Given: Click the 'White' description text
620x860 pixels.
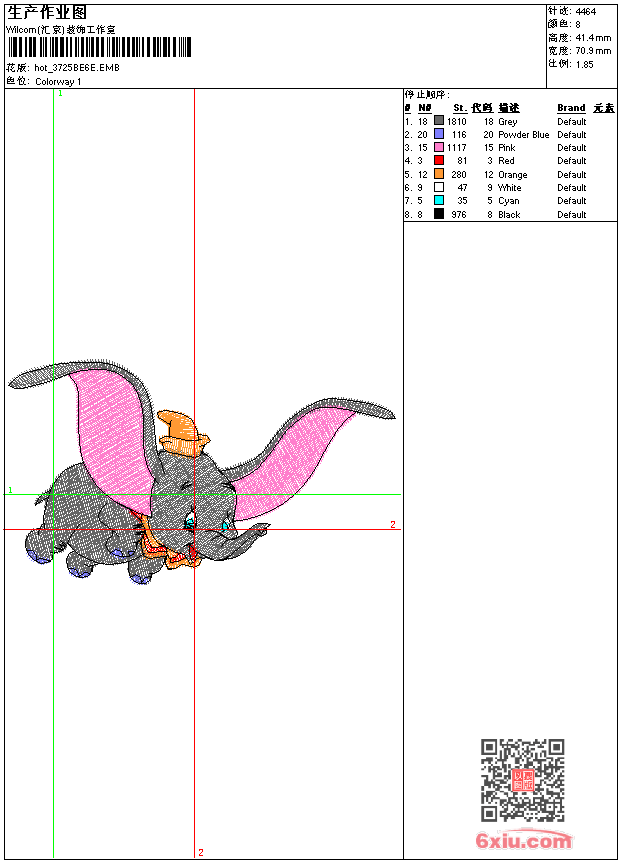Looking at the screenshot, I should (509, 188).
